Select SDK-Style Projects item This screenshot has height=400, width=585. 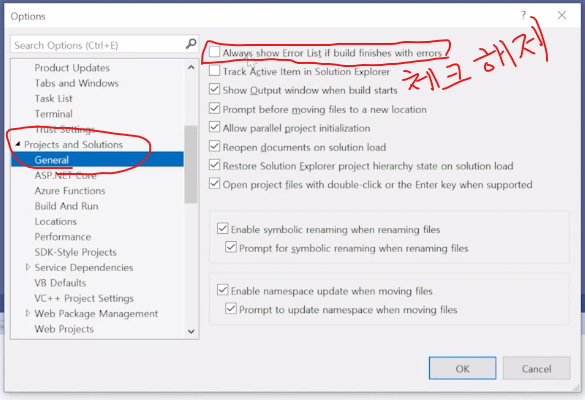[75, 252]
